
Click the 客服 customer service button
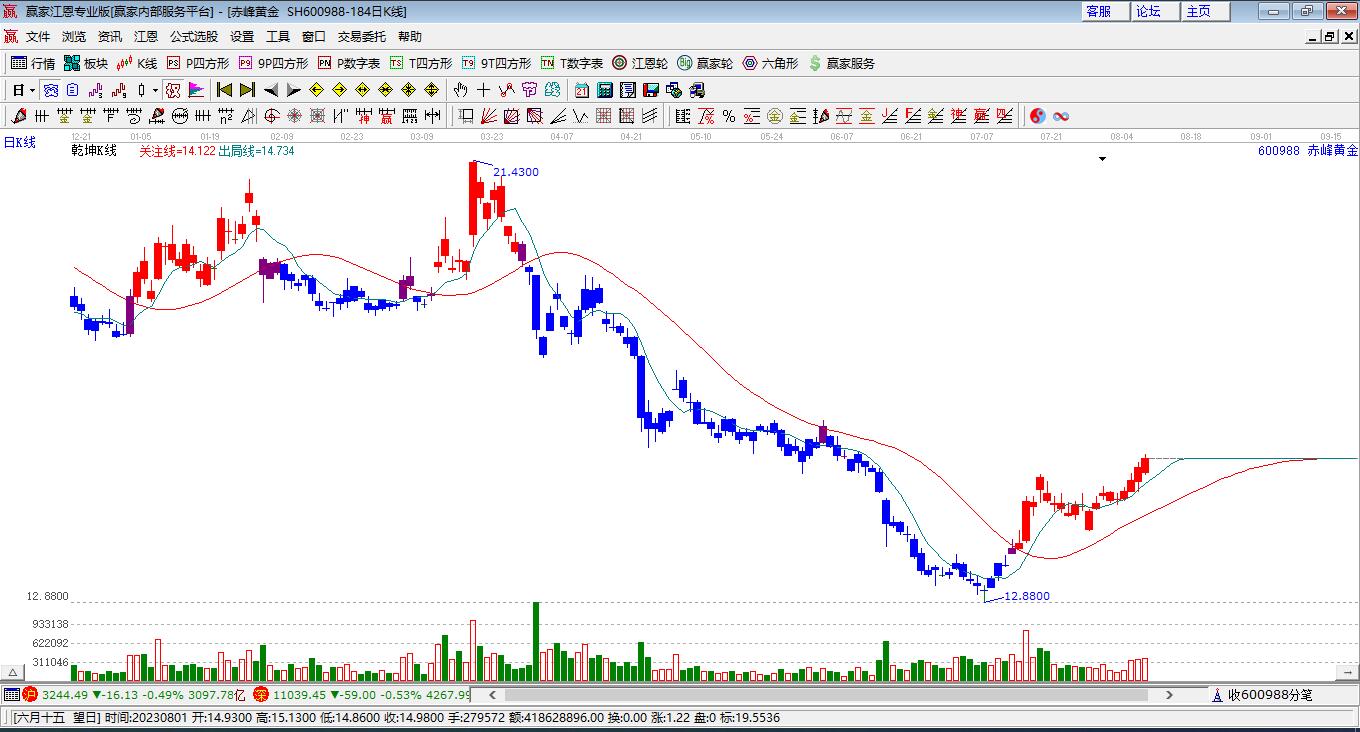1105,11
